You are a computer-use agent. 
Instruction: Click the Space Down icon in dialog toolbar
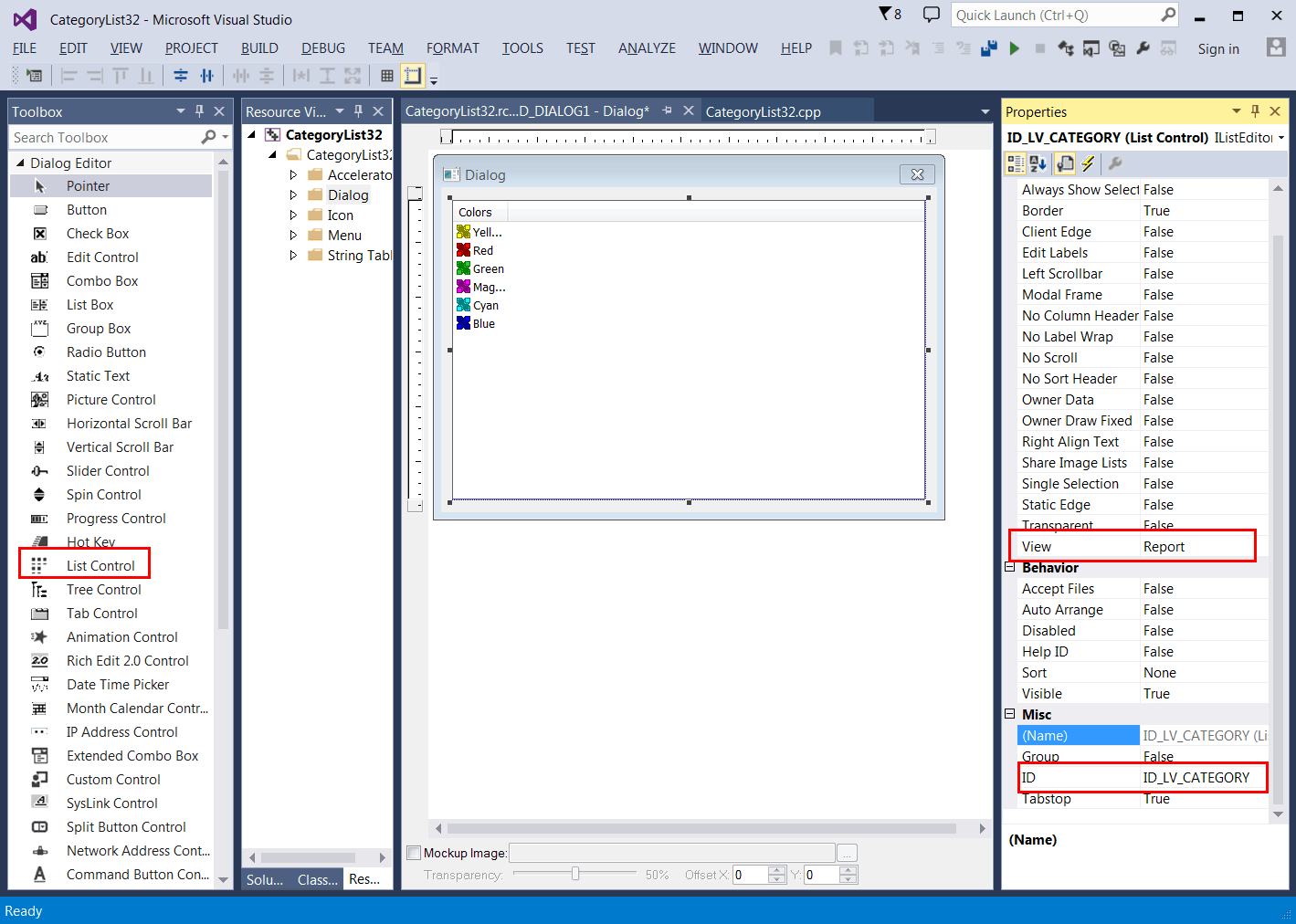(267, 76)
